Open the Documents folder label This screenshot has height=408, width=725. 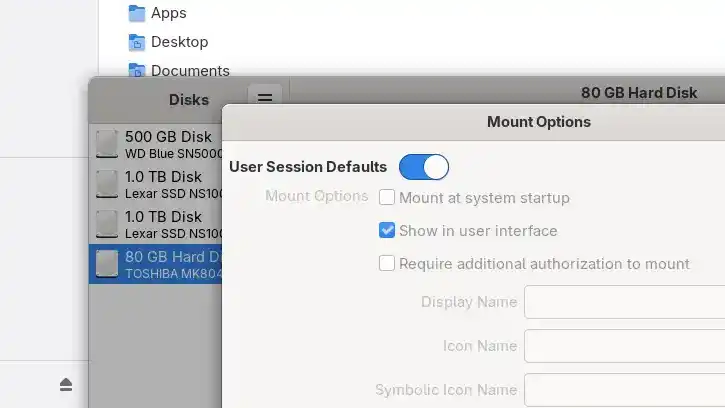[x=190, y=70]
